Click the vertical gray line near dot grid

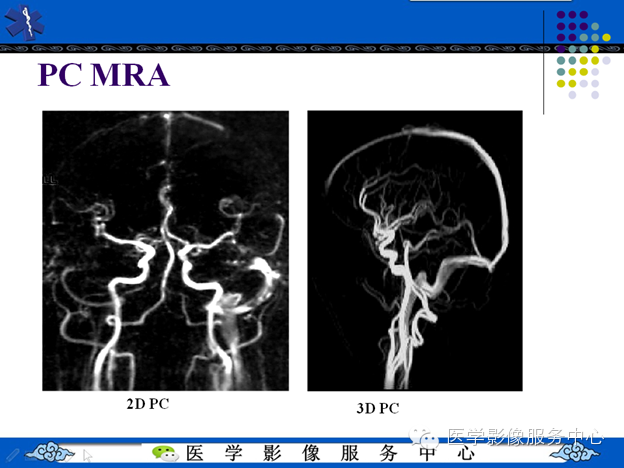point(544,62)
